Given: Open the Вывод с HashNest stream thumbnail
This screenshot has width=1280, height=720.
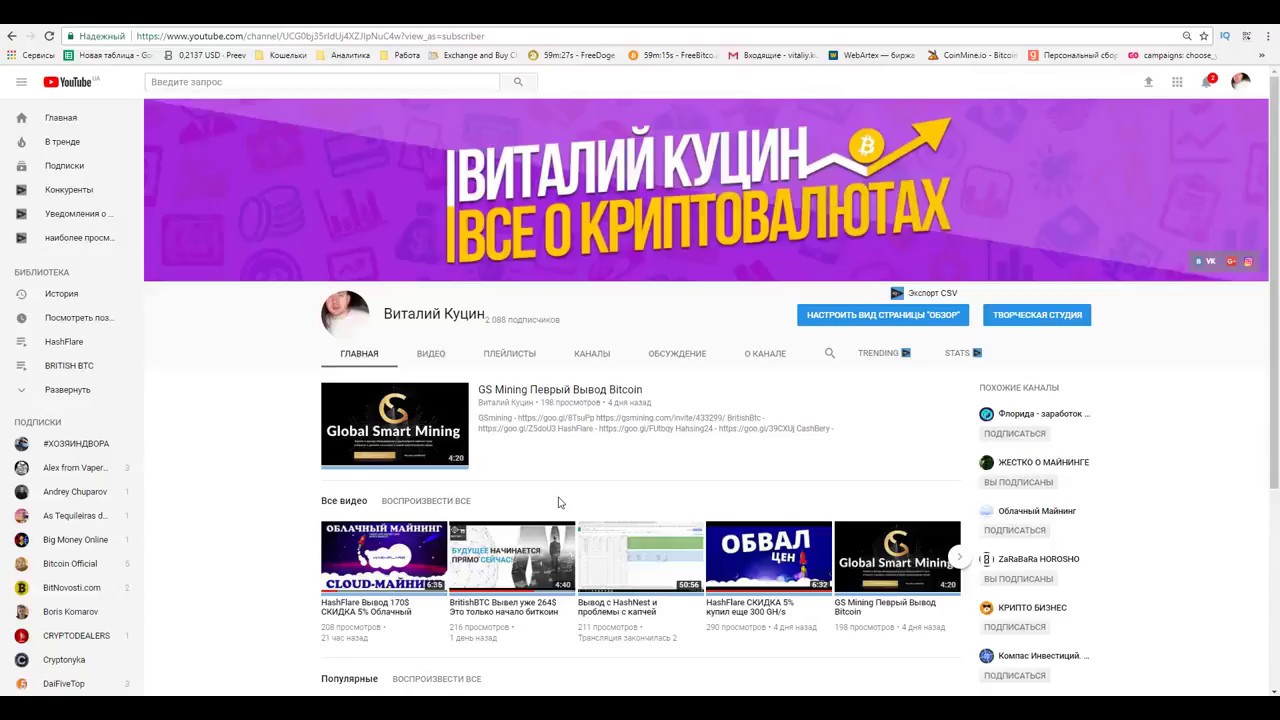Looking at the screenshot, I should click(640, 557).
